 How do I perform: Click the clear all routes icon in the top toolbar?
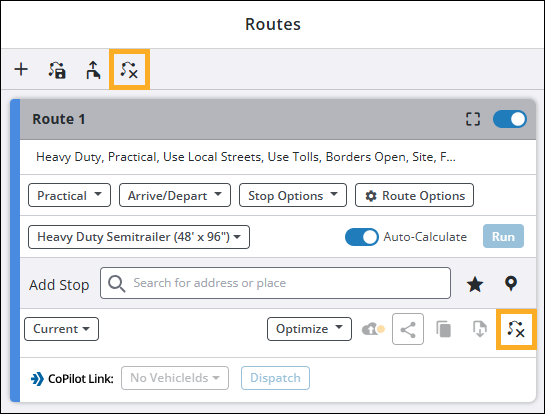[x=129, y=70]
